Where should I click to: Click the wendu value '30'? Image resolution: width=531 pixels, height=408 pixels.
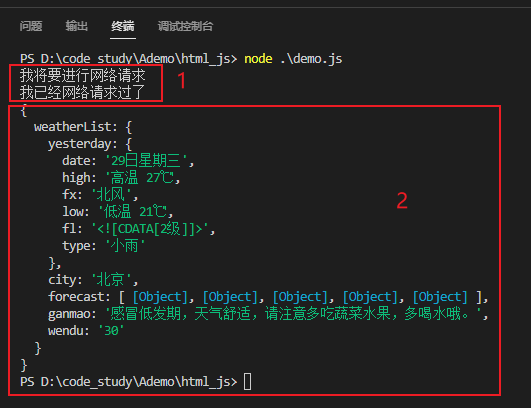pyautogui.click(x=111, y=331)
